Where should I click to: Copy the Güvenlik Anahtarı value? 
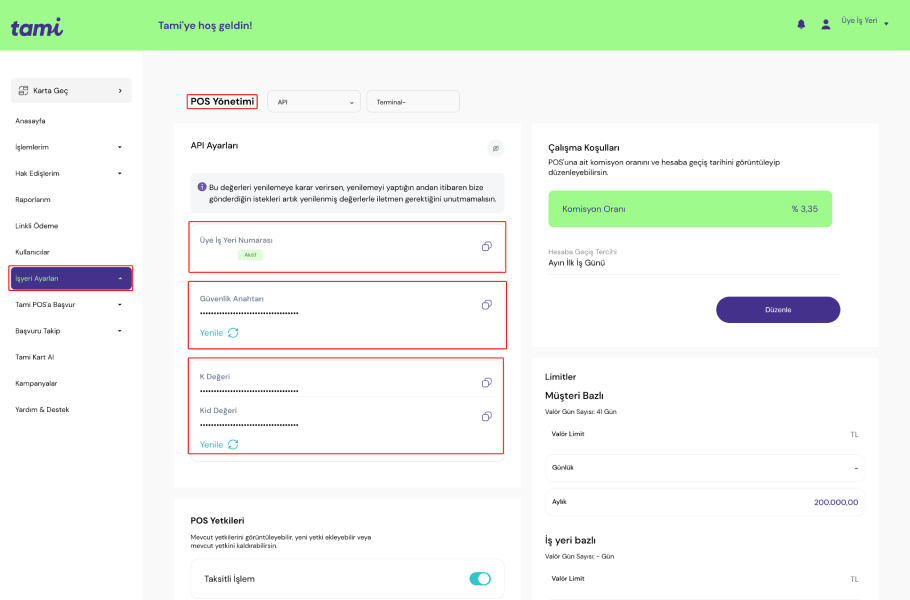pyautogui.click(x=486, y=305)
